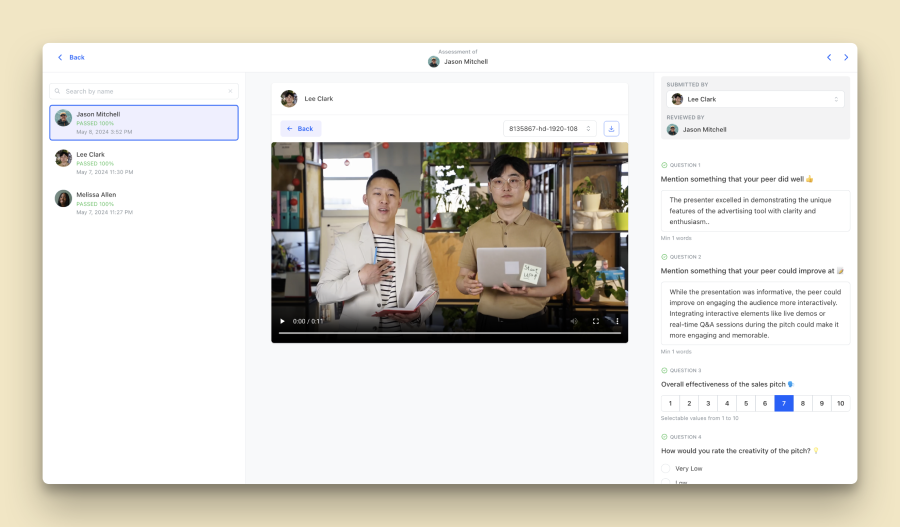Open the video in fullscreen
Viewport: 900px width, 527px height.
[596, 321]
